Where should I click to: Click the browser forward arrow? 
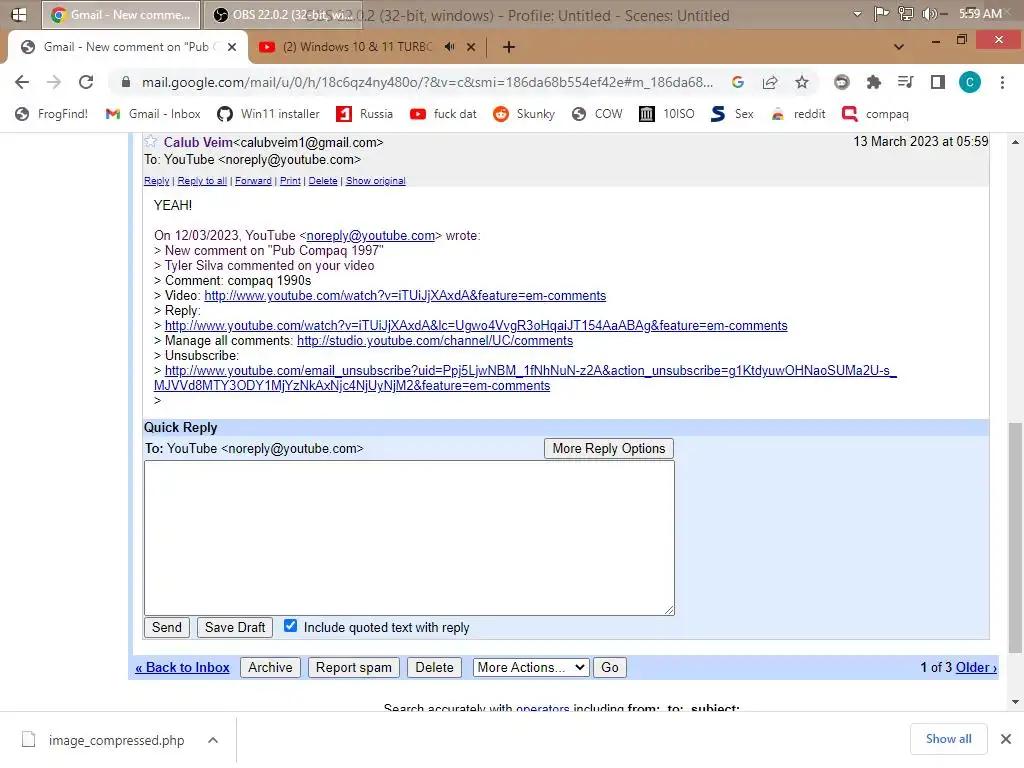point(54,82)
